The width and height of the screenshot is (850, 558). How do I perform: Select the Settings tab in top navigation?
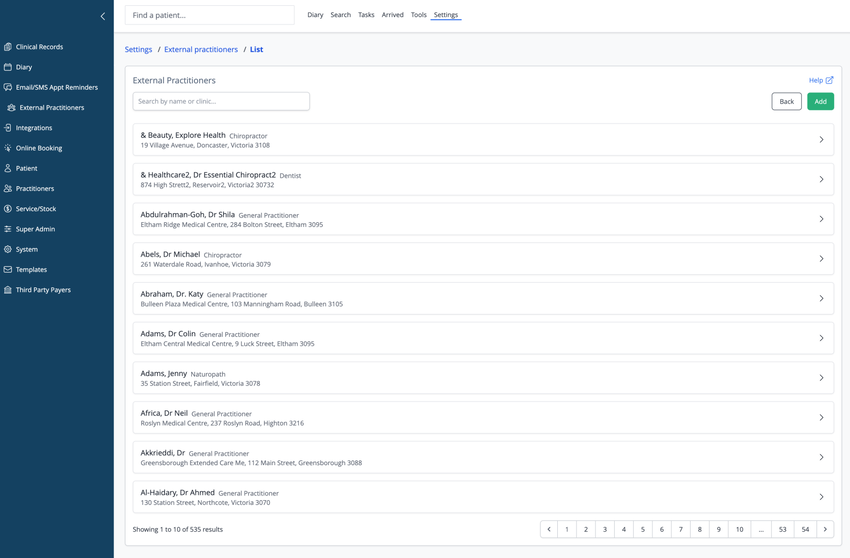pos(446,15)
